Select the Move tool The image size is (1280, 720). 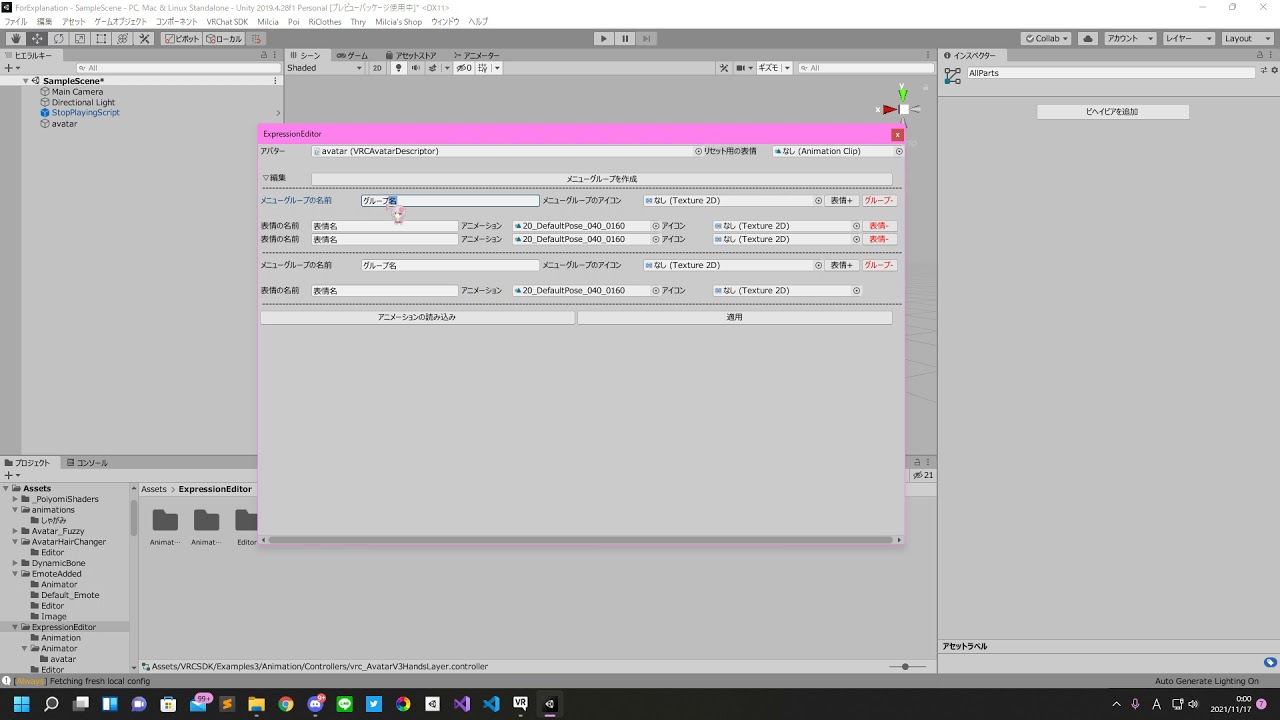(37, 39)
